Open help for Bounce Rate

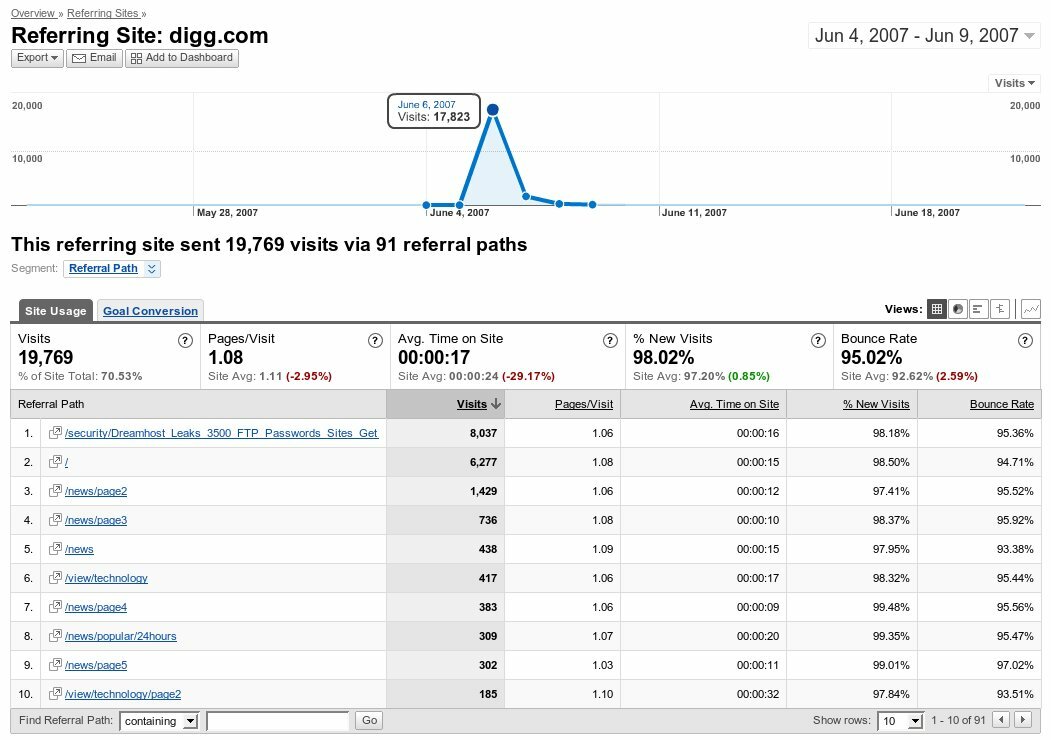tap(1025, 341)
